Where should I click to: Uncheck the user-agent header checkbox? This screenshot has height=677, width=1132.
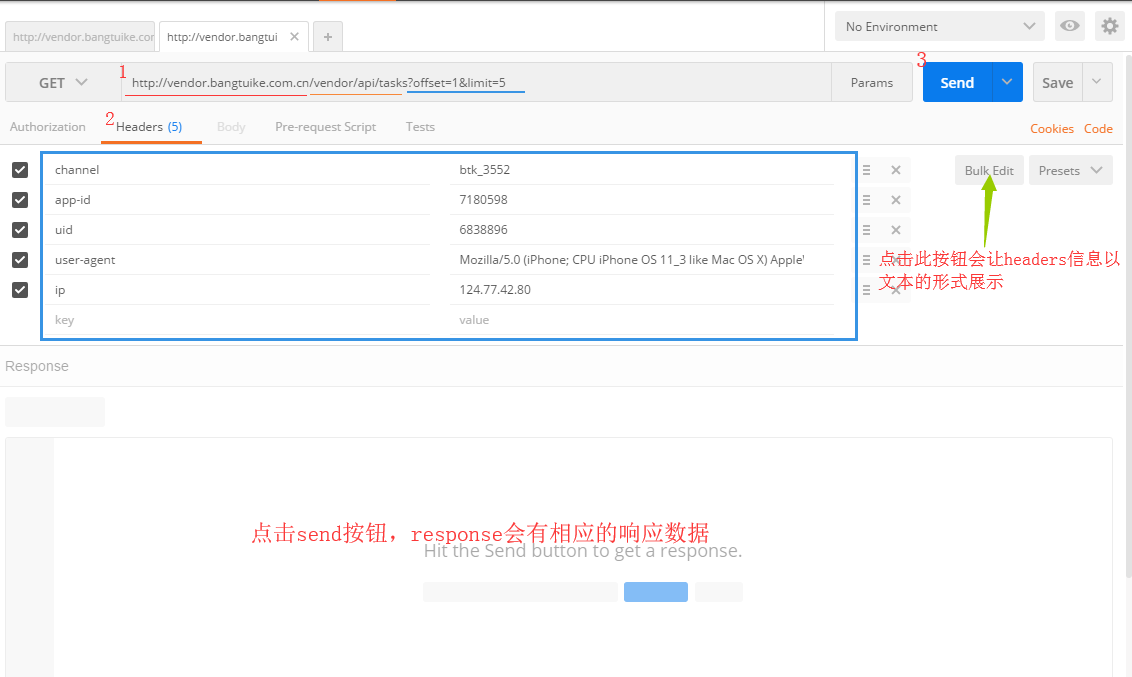(20, 260)
